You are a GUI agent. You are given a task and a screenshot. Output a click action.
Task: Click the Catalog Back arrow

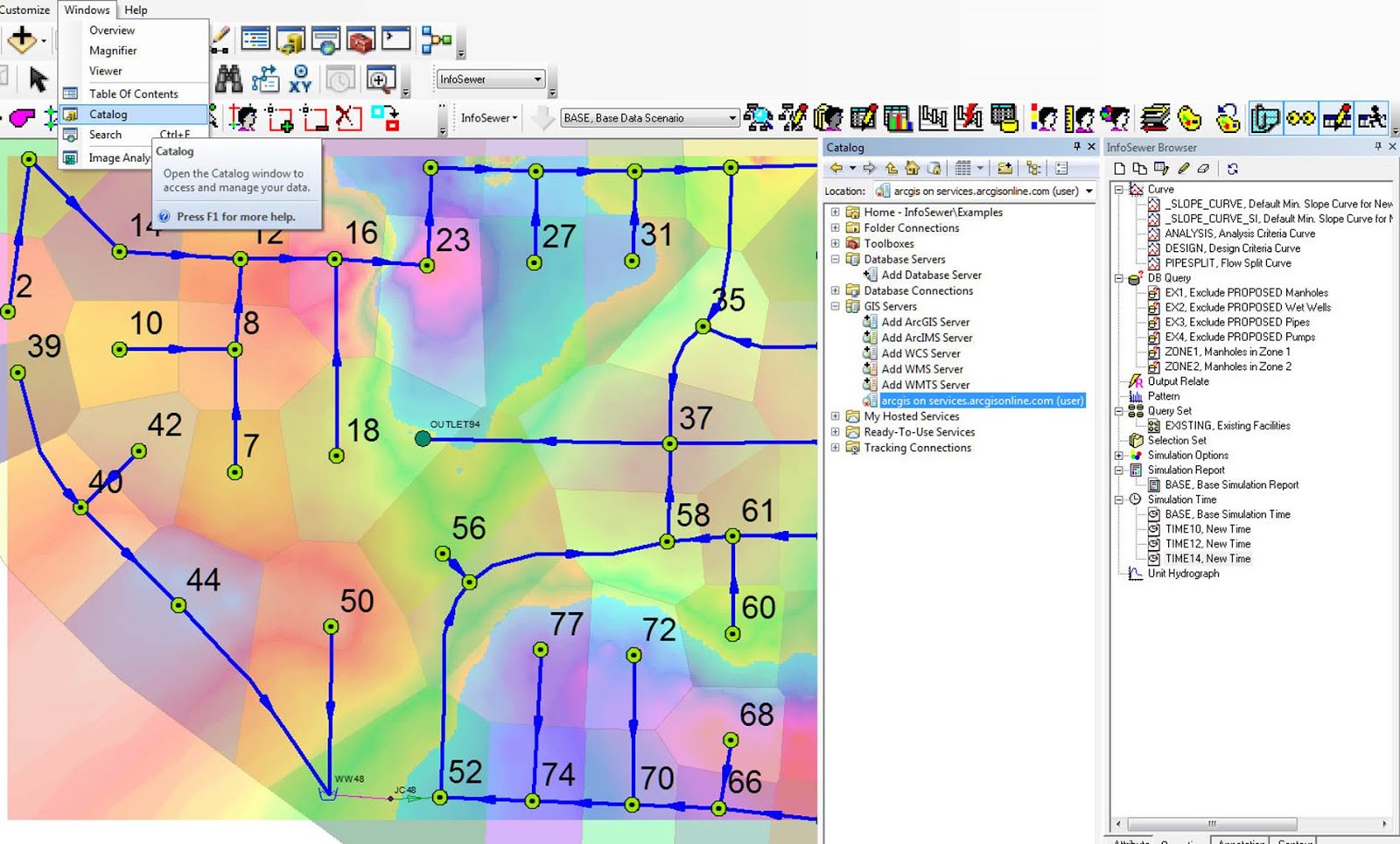[836, 168]
